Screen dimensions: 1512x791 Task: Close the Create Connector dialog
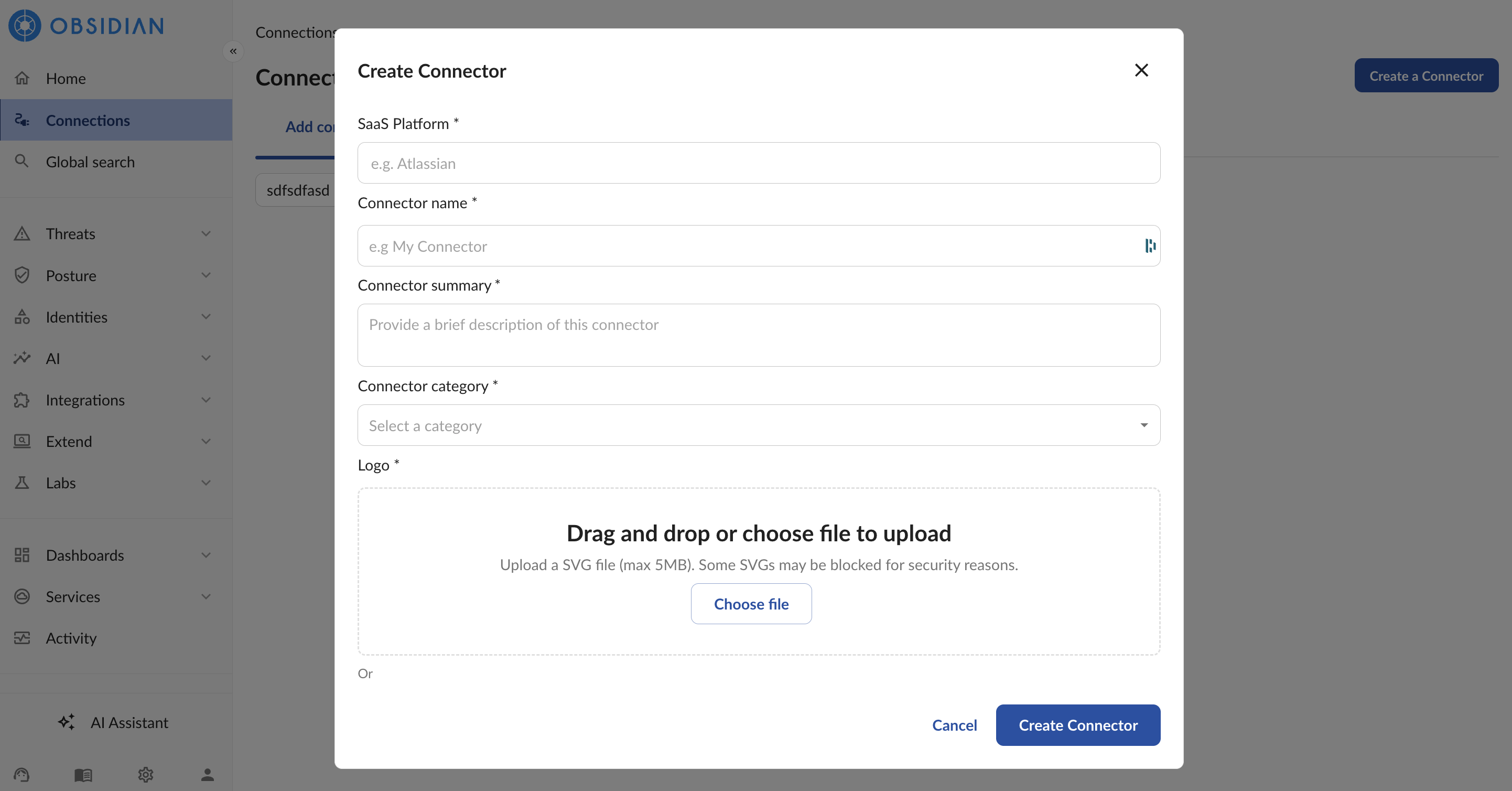[1141, 70]
